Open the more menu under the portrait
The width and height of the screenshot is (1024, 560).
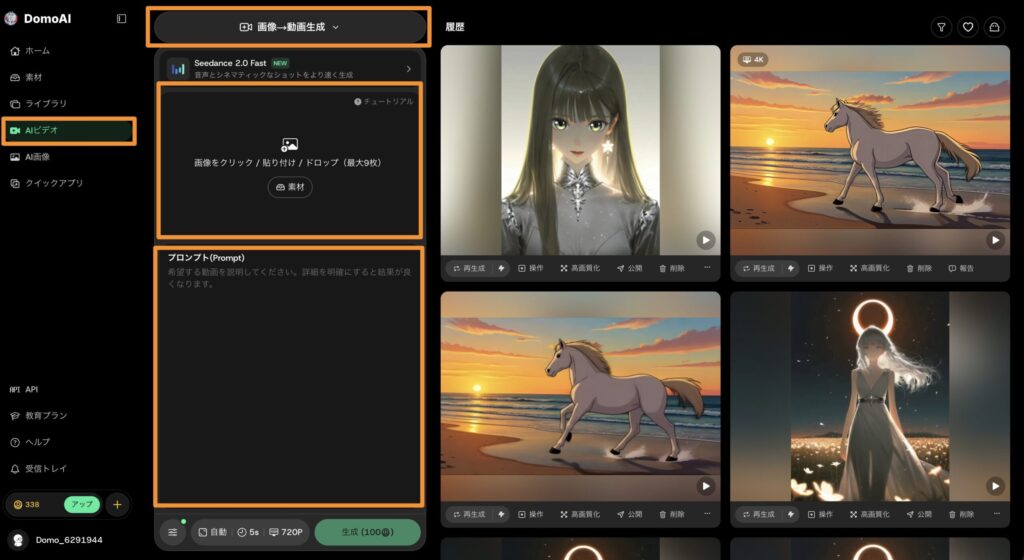[707, 268]
